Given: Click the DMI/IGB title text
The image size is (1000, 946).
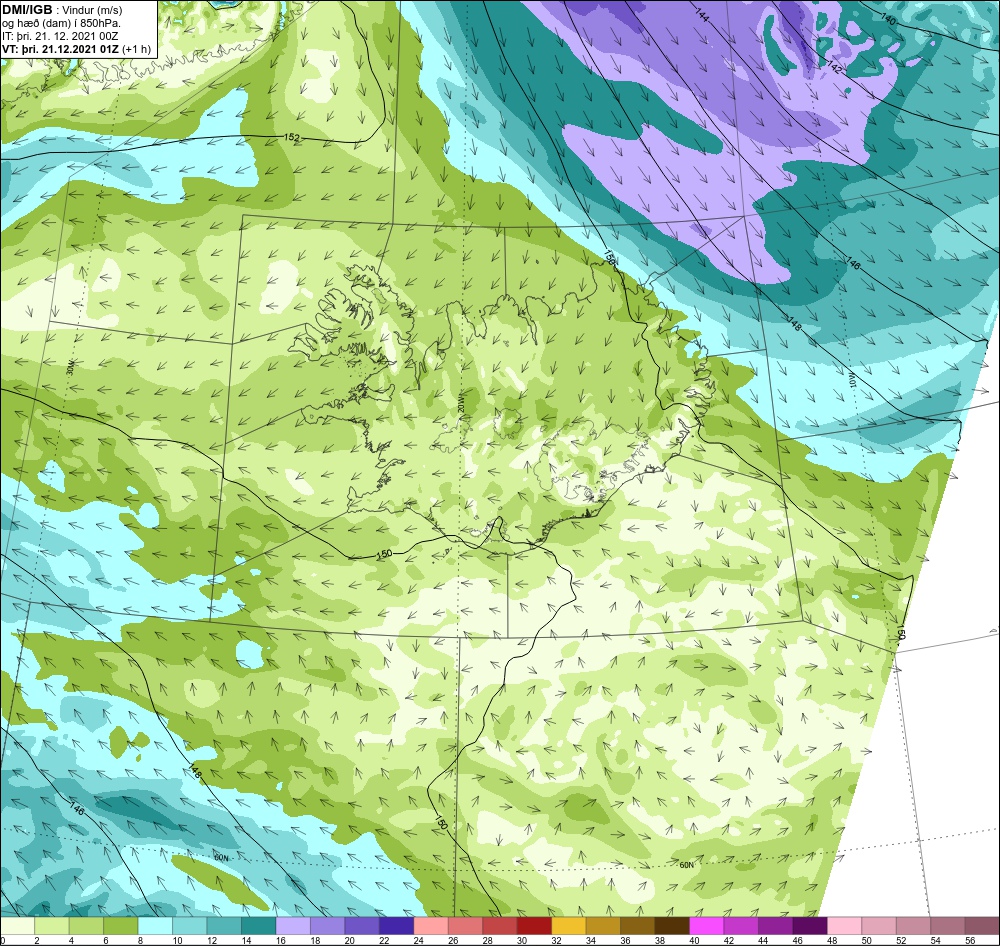Looking at the screenshot, I should tap(27, 10).
